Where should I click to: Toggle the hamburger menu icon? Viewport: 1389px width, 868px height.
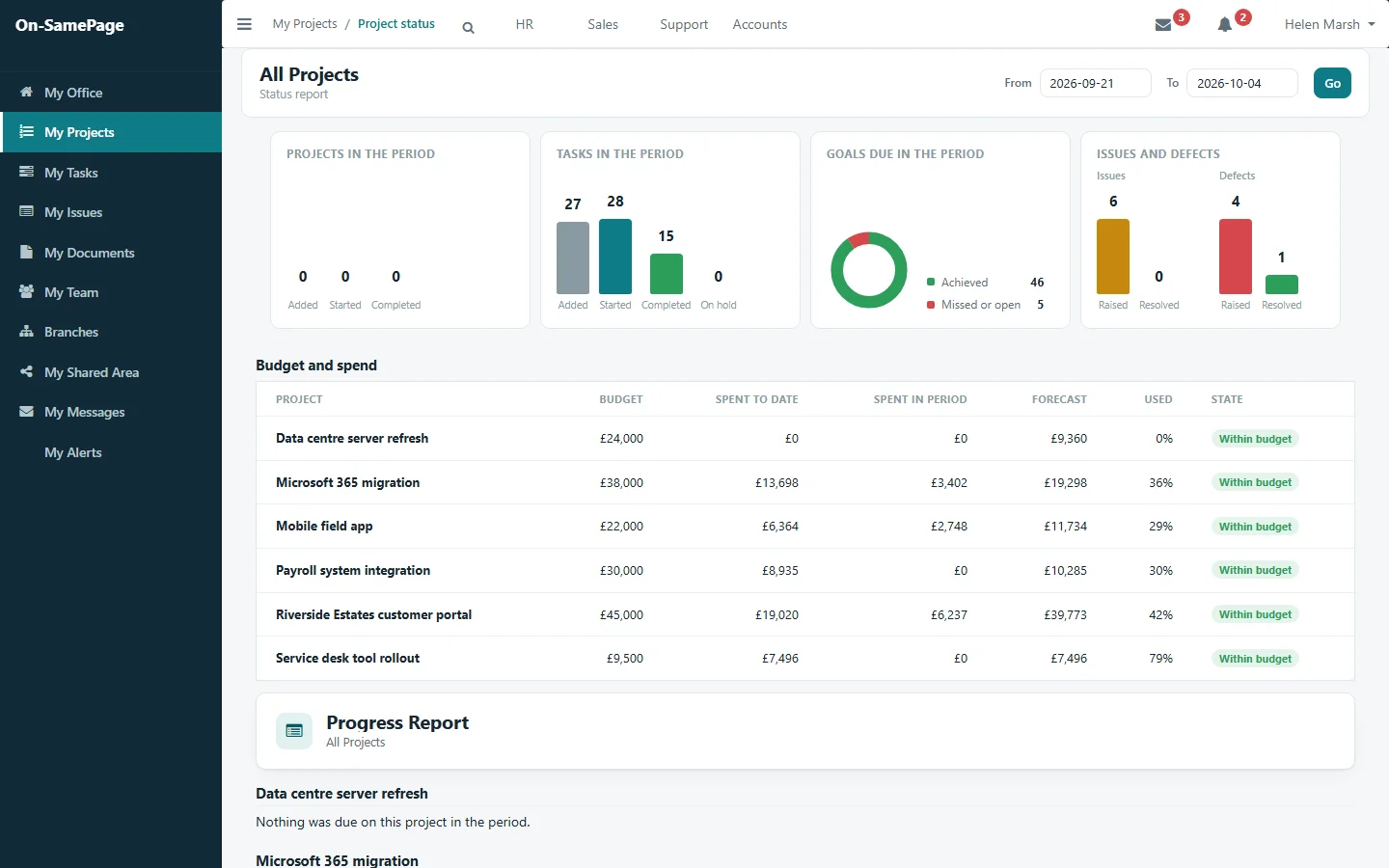click(x=244, y=24)
